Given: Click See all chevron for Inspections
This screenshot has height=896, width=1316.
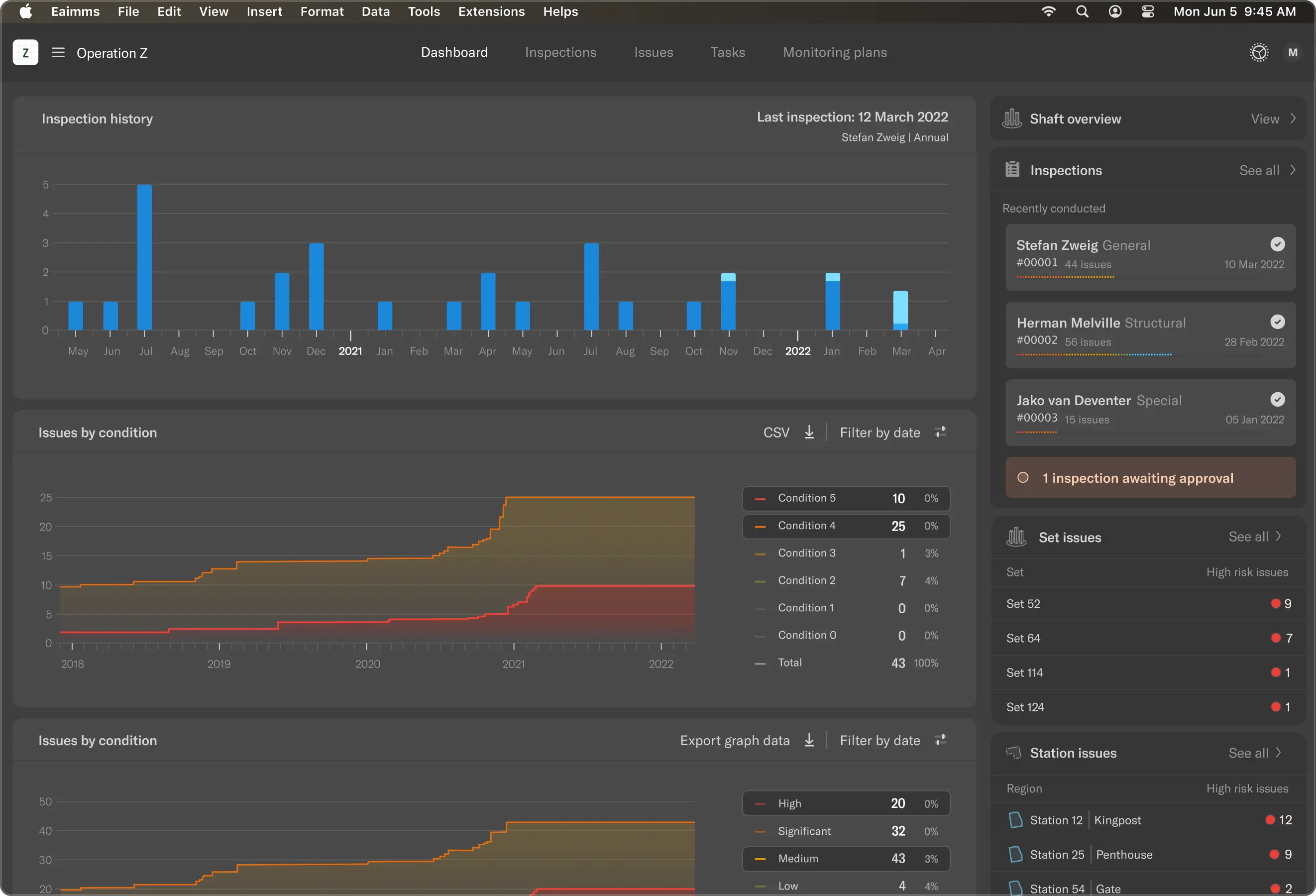Looking at the screenshot, I should pyautogui.click(x=1293, y=170).
